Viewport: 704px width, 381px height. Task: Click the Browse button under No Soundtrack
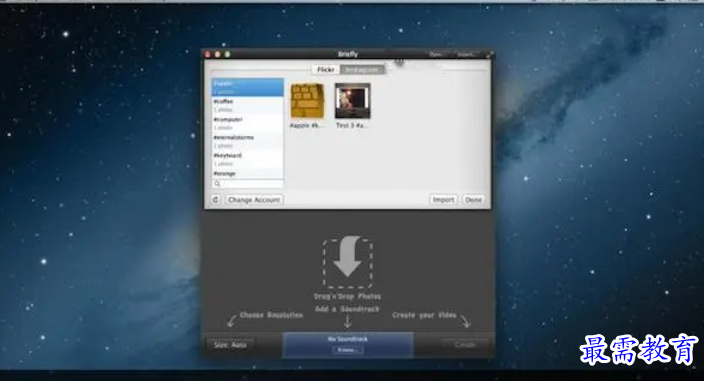[348, 350]
